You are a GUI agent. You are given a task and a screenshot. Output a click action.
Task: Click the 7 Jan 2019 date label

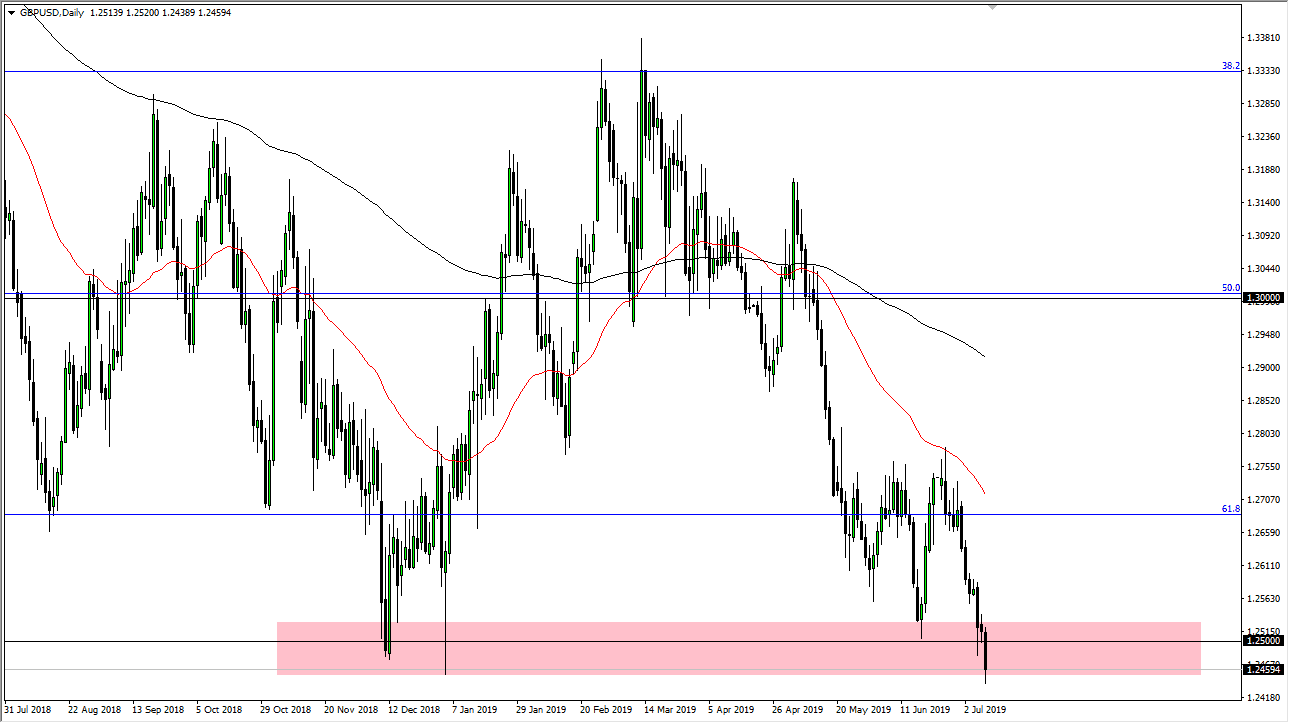(x=475, y=709)
